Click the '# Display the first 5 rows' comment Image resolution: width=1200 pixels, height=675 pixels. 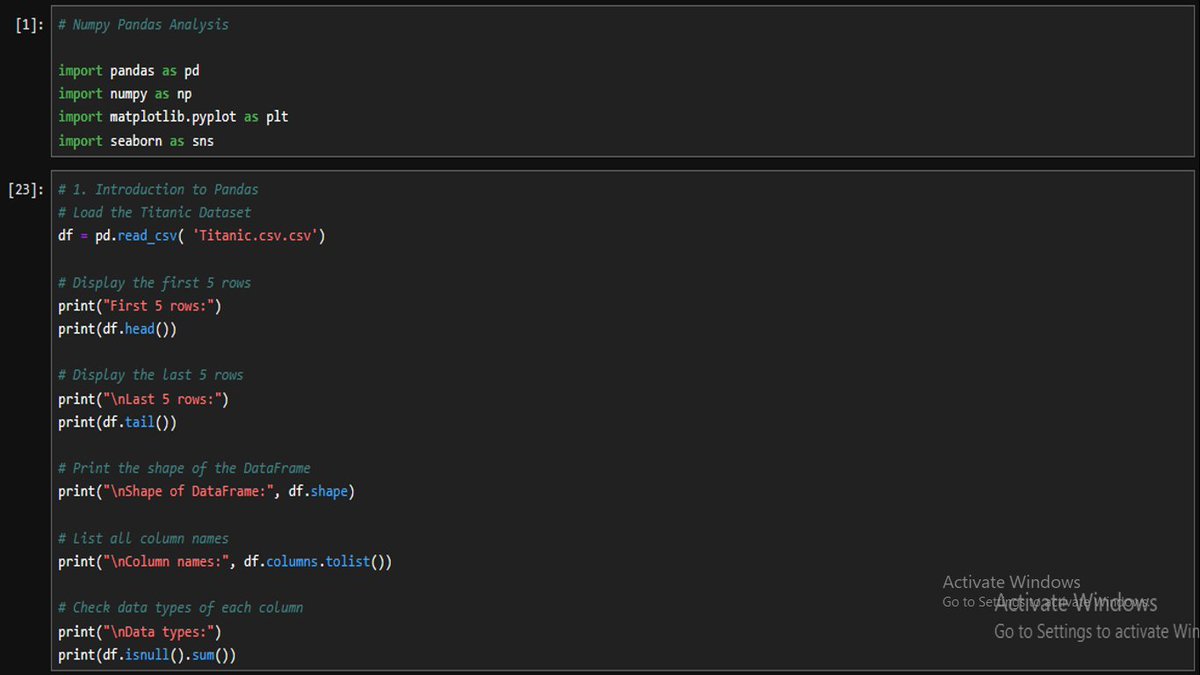click(x=154, y=283)
